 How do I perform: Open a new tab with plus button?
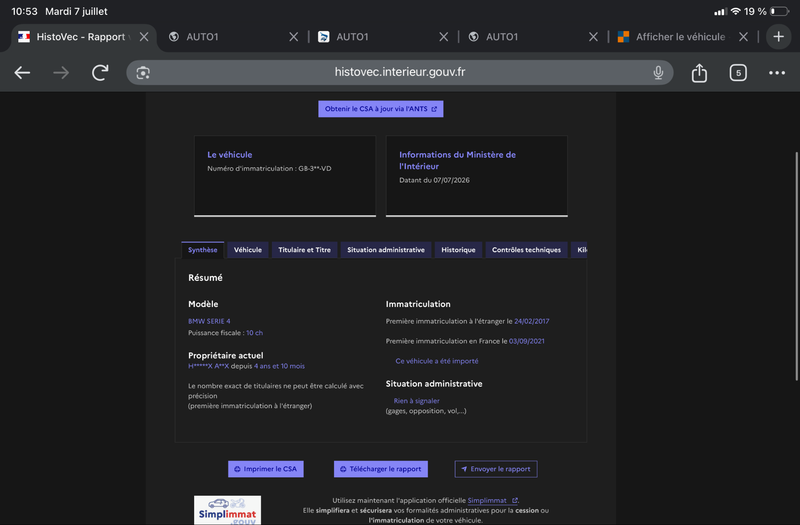(779, 37)
